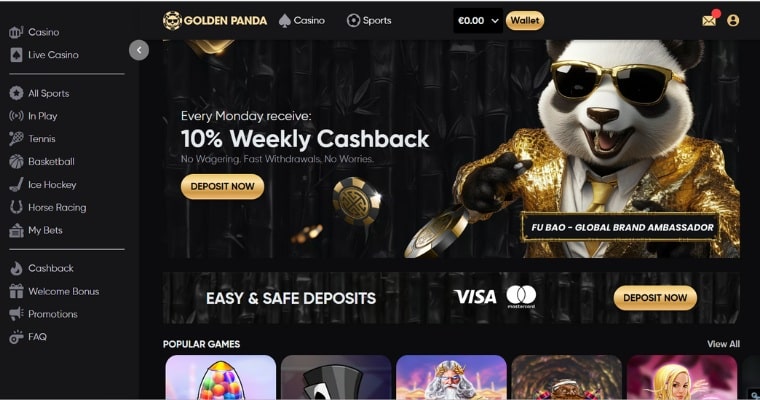Click the Wallet button
The image size is (760, 400).
(525, 20)
